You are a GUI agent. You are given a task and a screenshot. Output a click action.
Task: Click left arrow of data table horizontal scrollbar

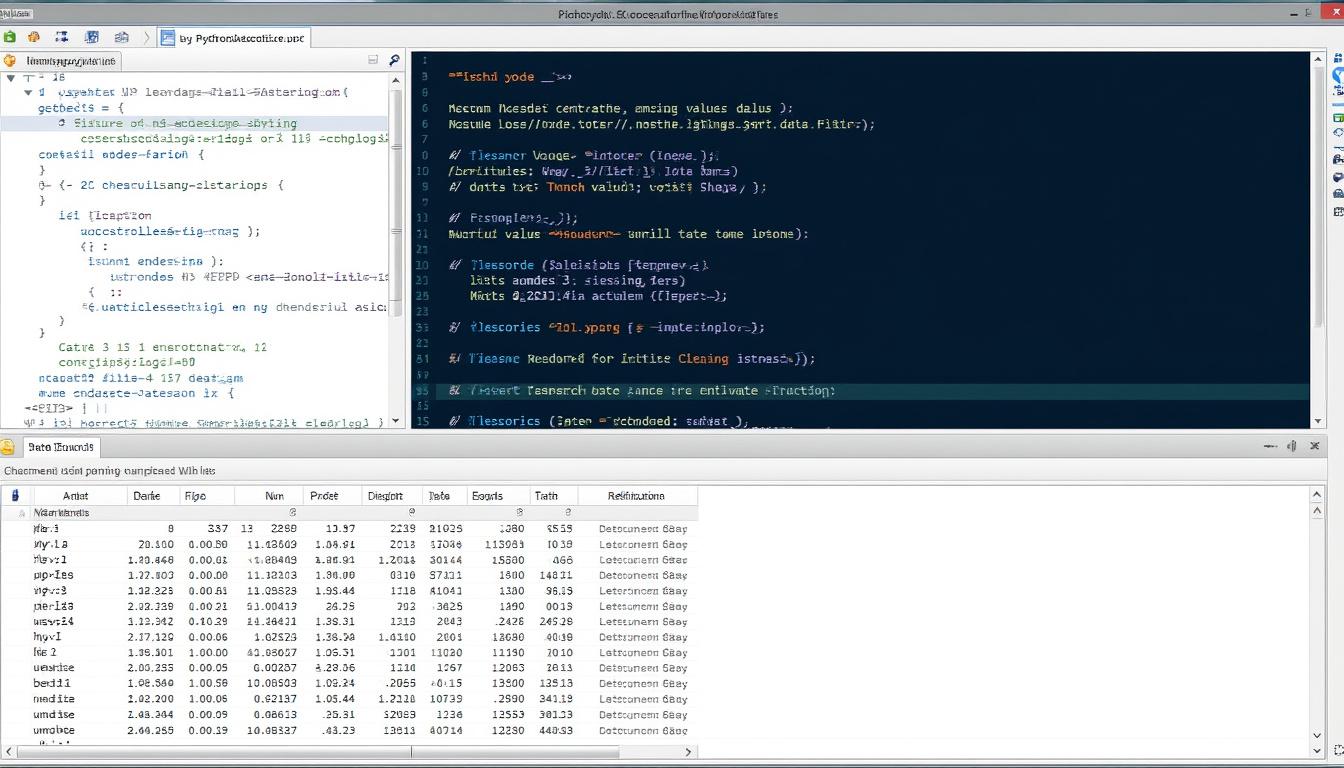(x=11, y=752)
